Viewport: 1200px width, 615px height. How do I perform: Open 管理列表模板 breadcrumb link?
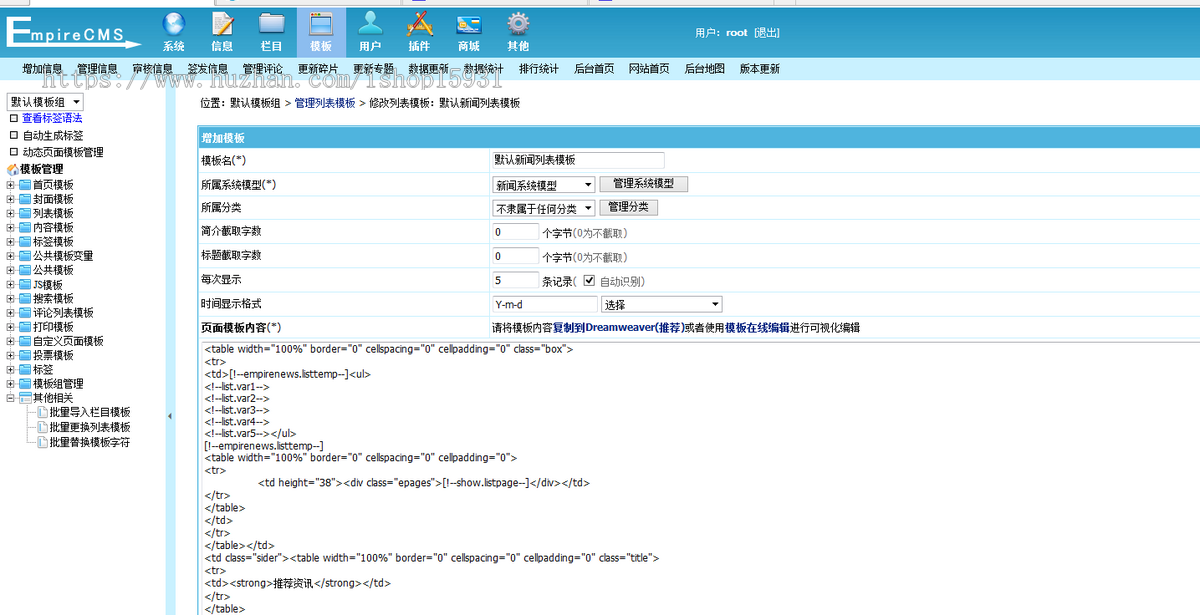click(324, 103)
